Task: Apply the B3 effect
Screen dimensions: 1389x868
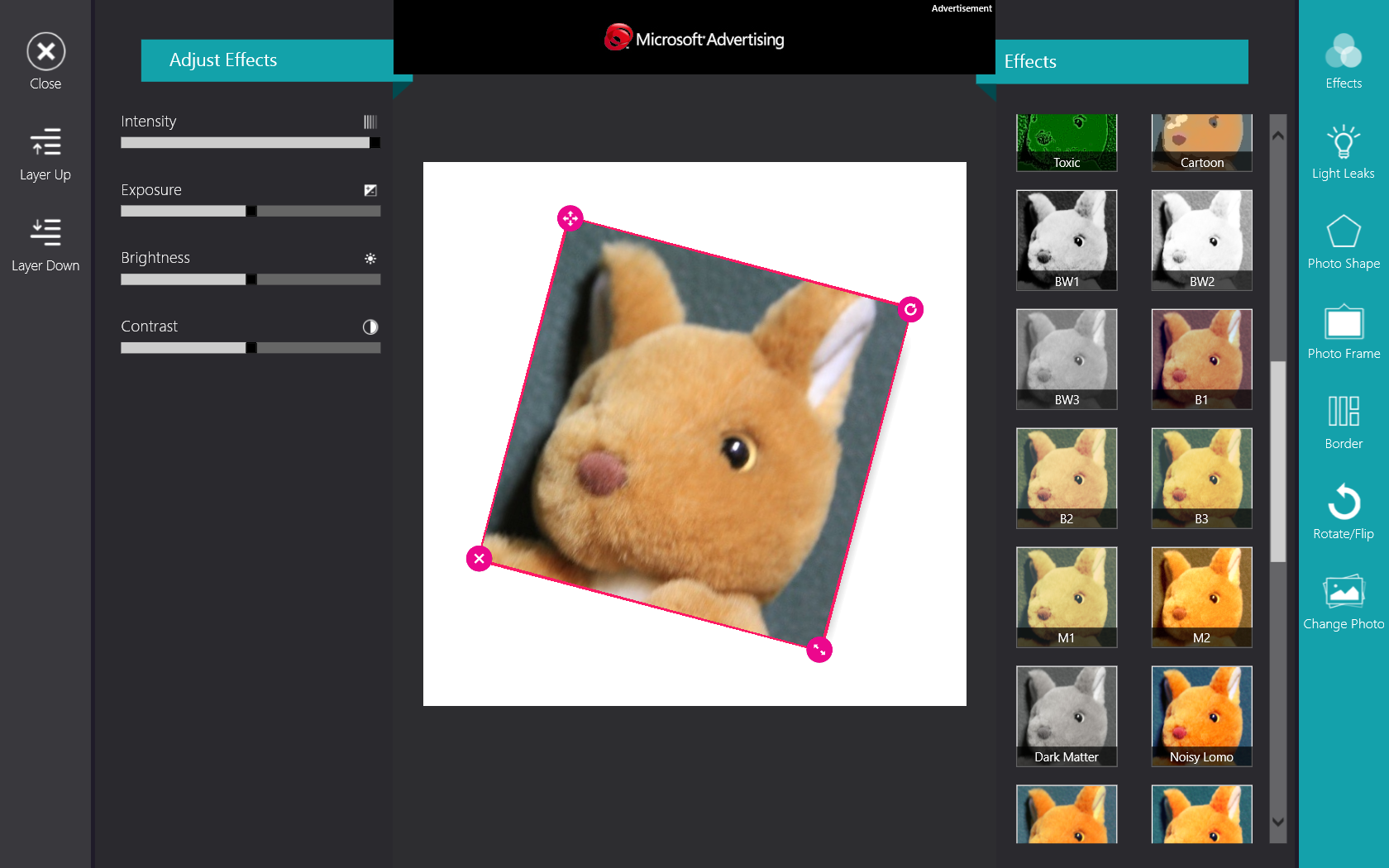Action: [x=1201, y=479]
